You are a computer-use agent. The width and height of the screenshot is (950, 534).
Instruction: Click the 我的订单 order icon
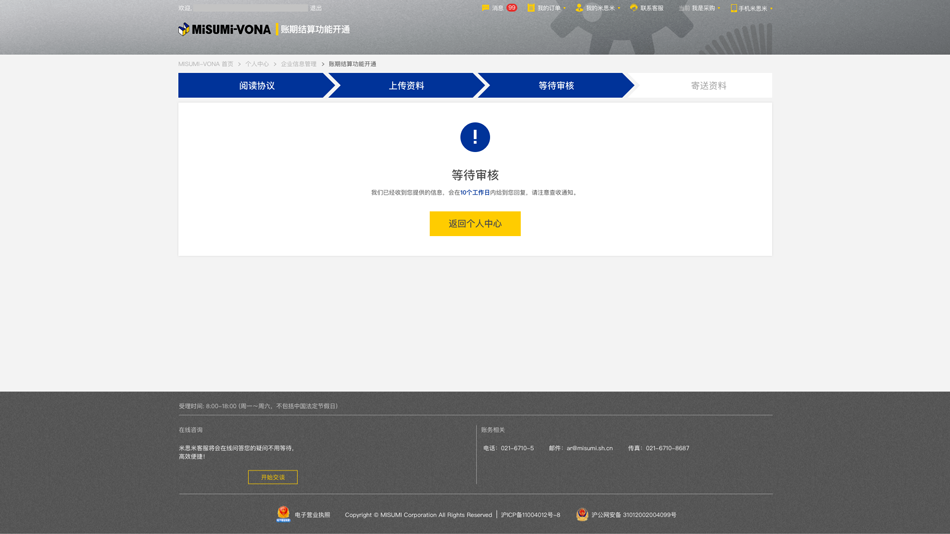click(x=531, y=8)
